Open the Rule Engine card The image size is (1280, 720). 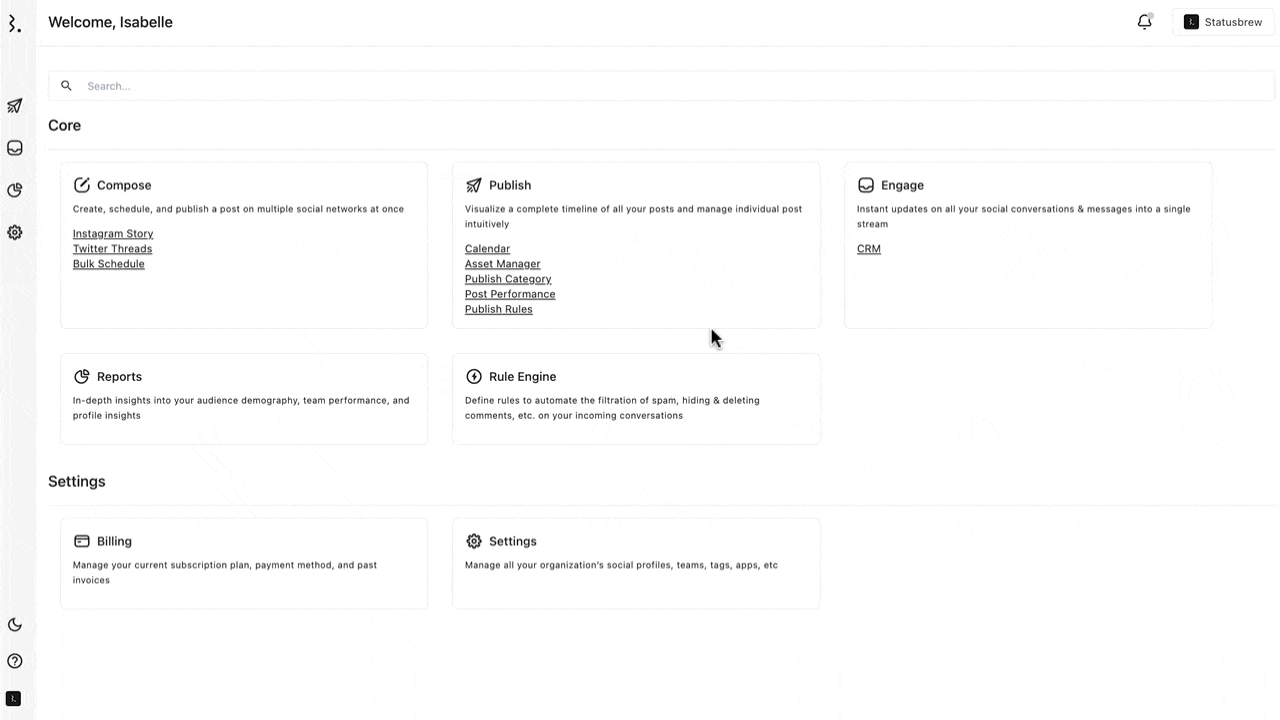click(636, 399)
